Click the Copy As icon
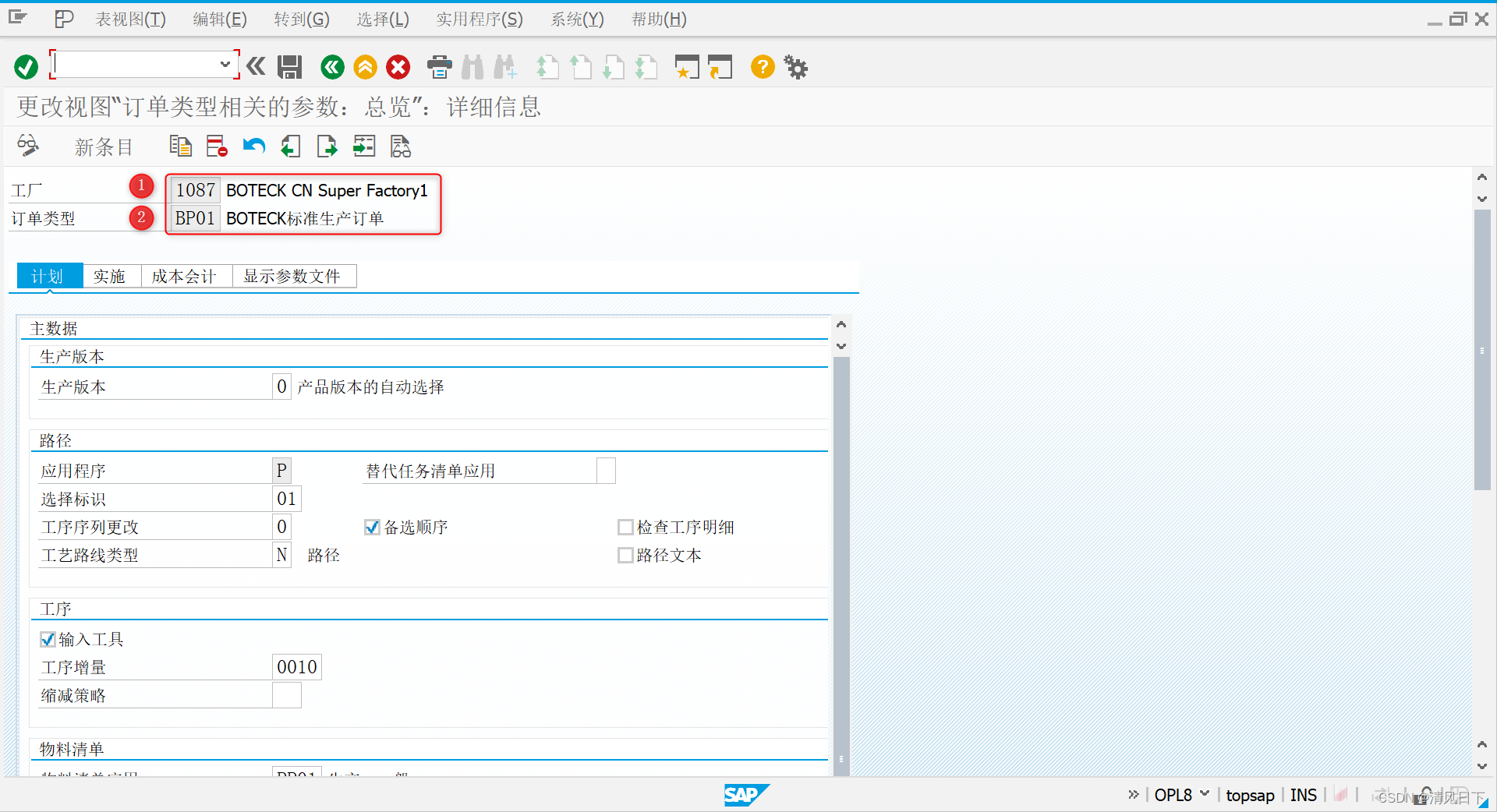The height and width of the screenshot is (812, 1497). 180,146
